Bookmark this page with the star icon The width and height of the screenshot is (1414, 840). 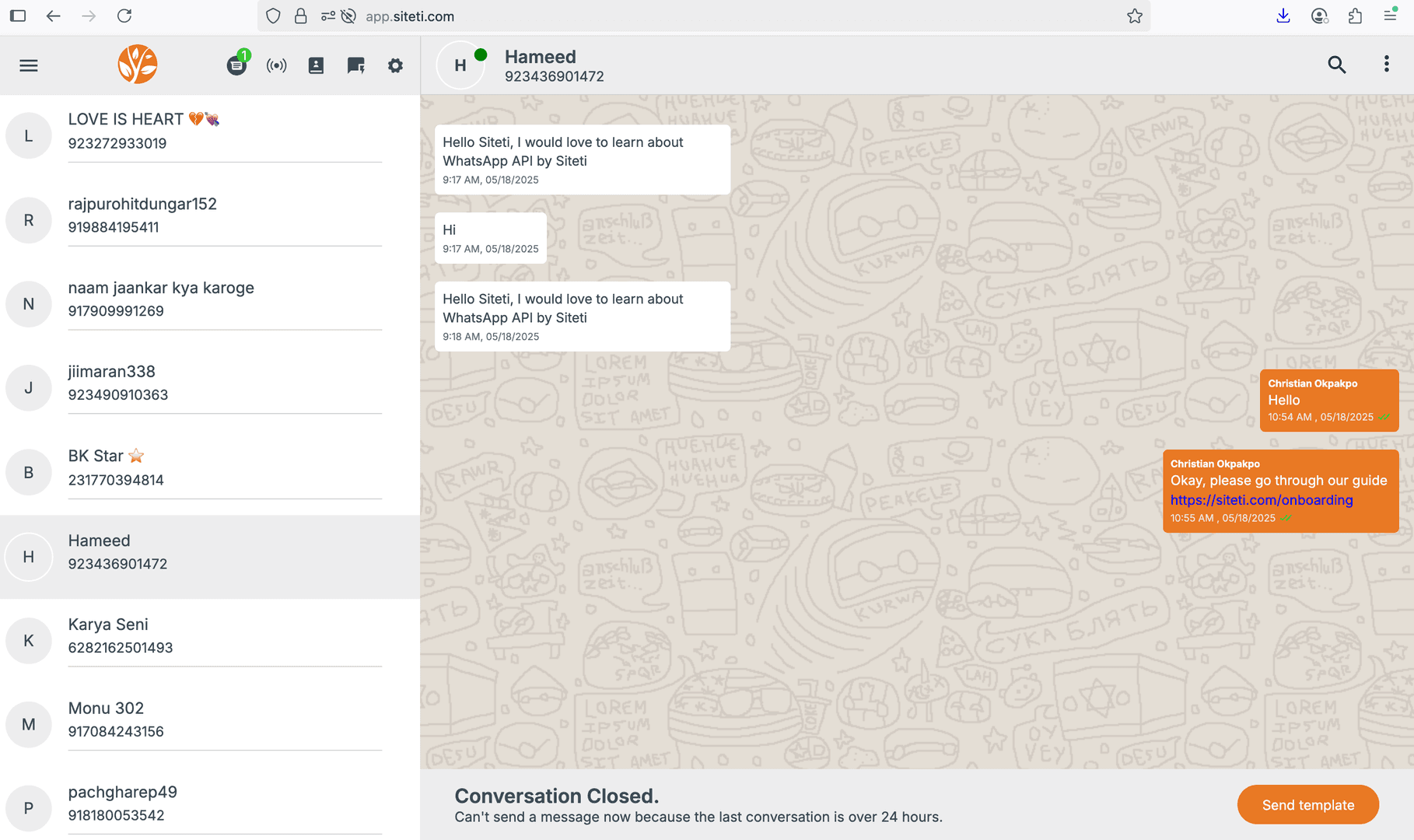coord(1135,16)
